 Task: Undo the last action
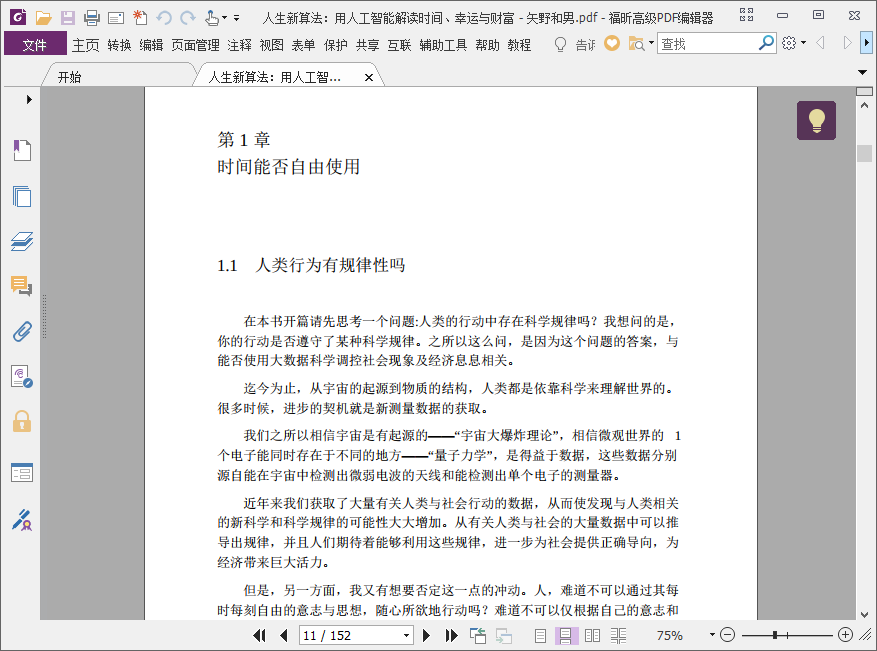click(164, 18)
